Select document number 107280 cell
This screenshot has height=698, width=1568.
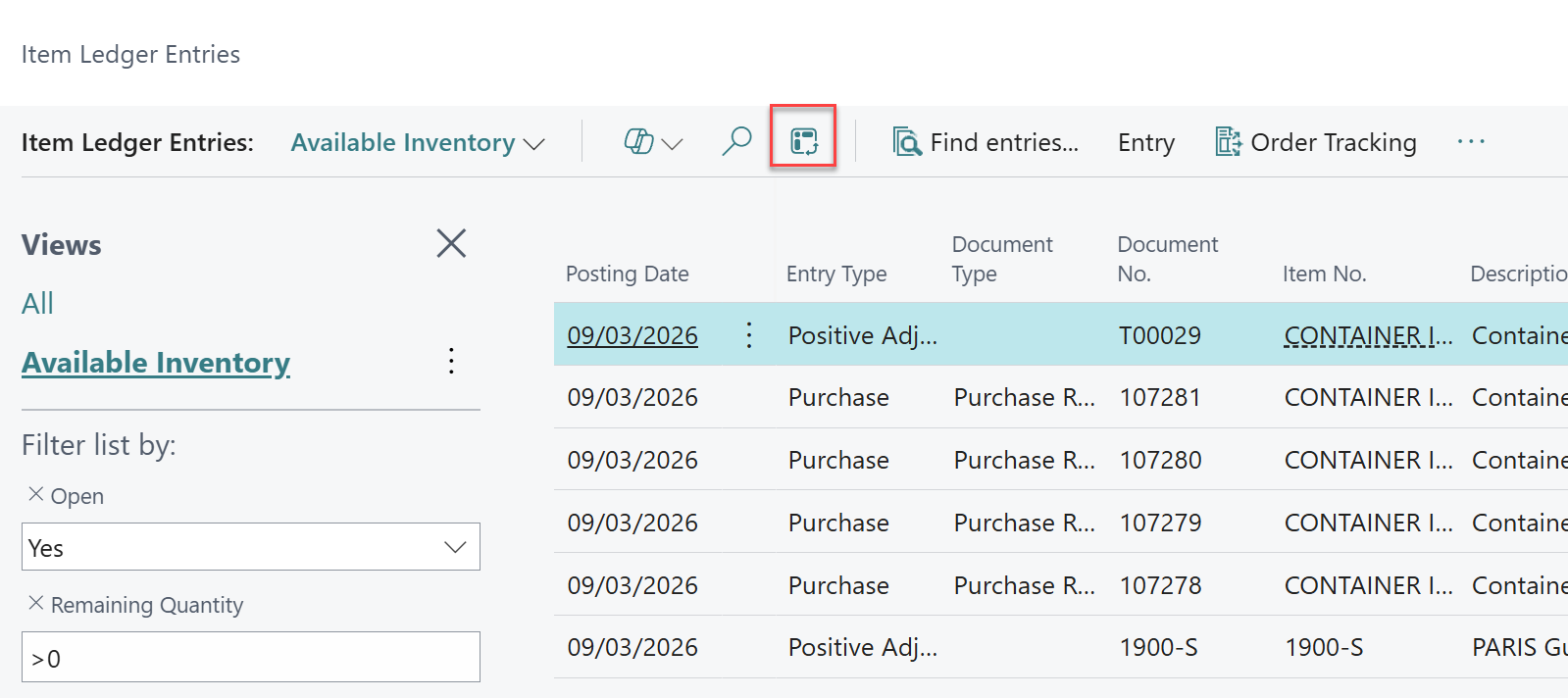point(1160,460)
